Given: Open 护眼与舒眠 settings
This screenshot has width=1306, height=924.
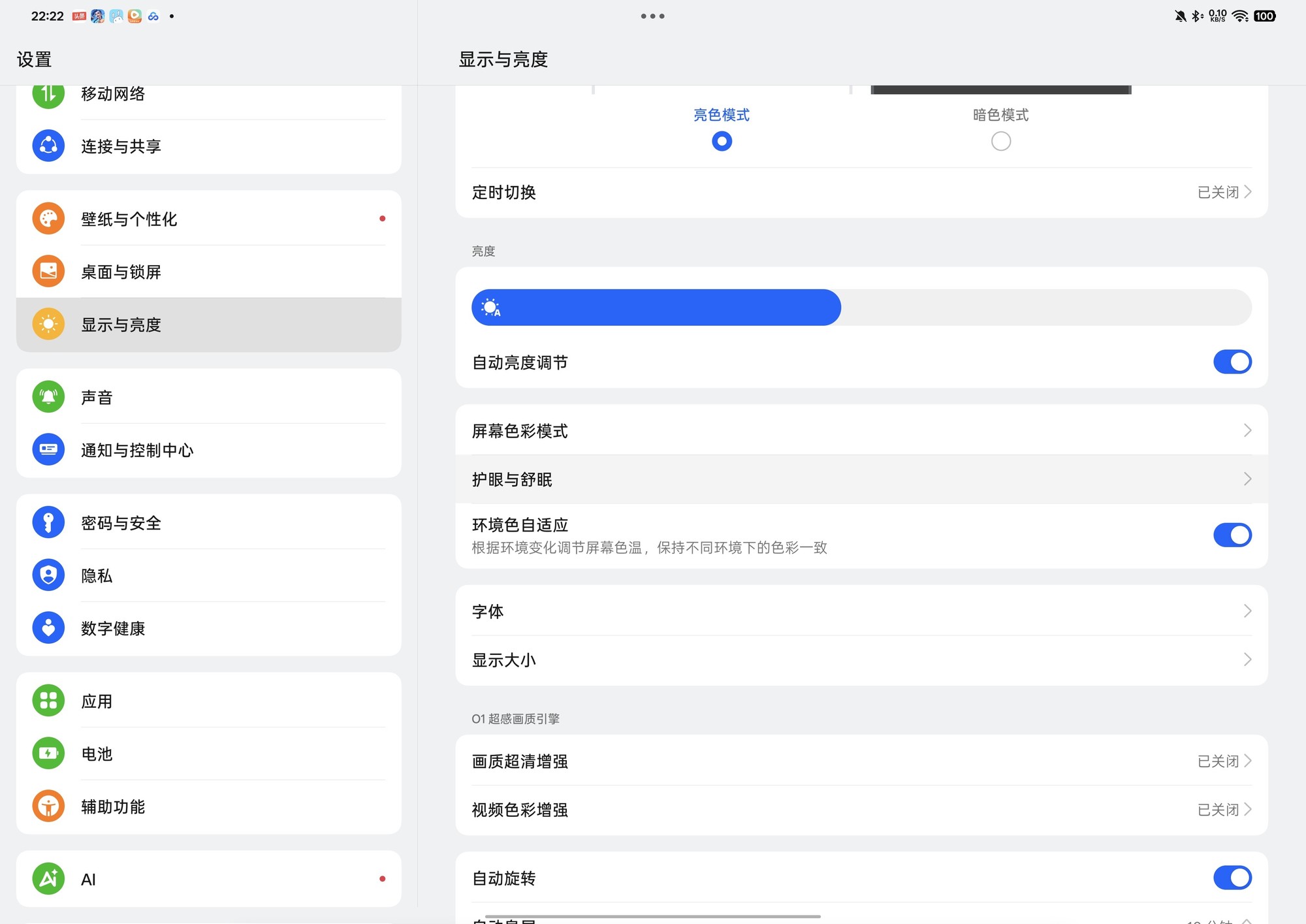Looking at the screenshot, I should (x=861, y=479).
